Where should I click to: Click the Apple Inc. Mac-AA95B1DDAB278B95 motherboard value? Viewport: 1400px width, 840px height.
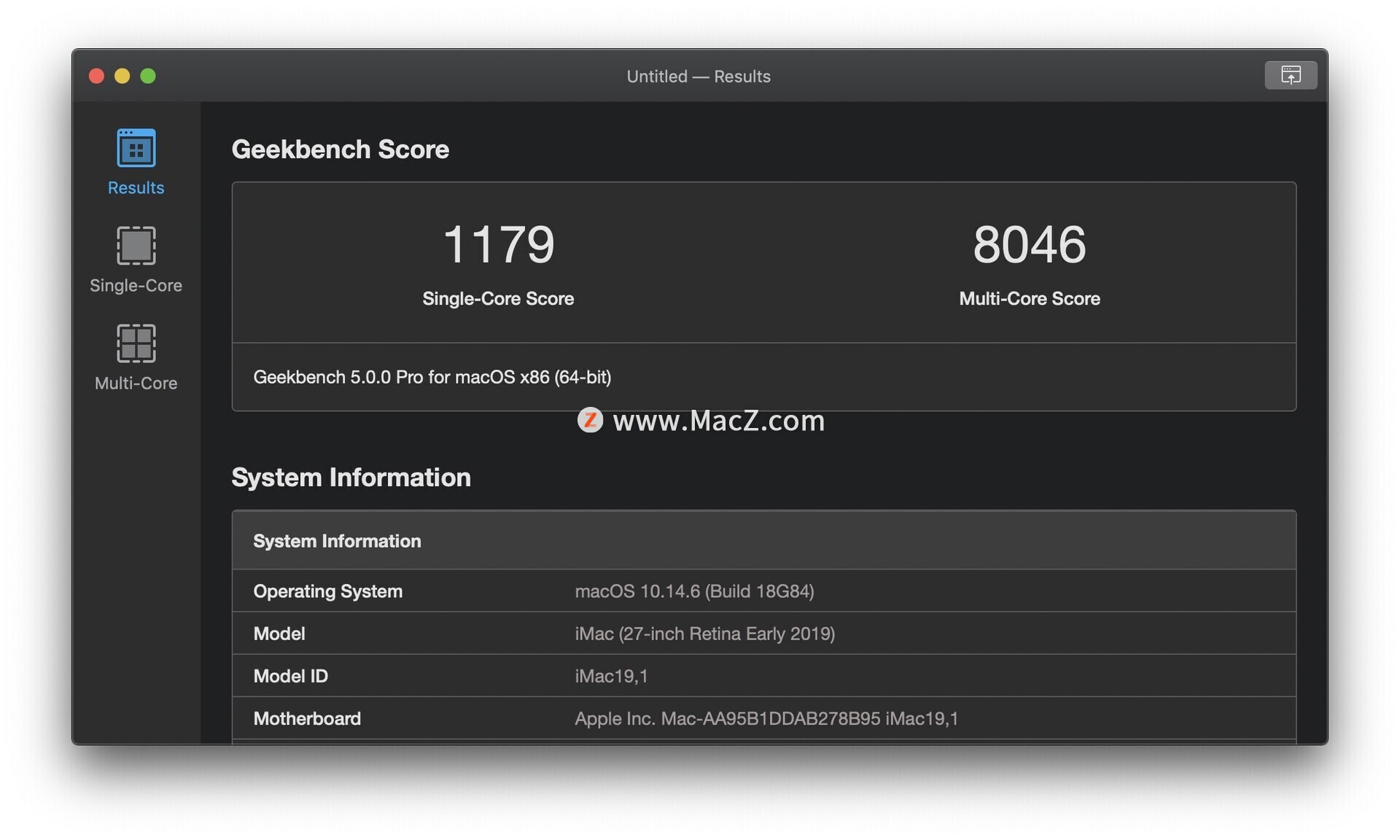(766, 718)
